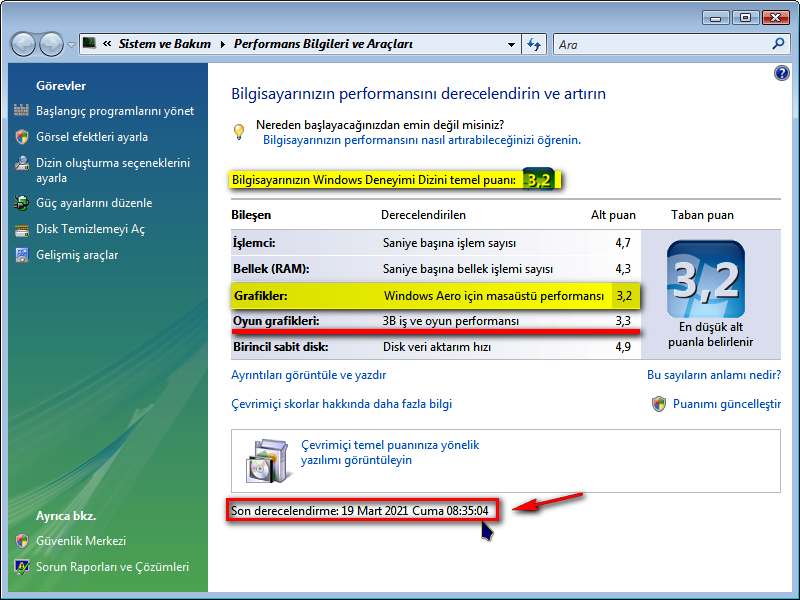Image resolution: width=800 pixels, height=600 pixels.
Task: Select the İşlemci component row label
Action: pyautogui.click(x=254, y=243)
